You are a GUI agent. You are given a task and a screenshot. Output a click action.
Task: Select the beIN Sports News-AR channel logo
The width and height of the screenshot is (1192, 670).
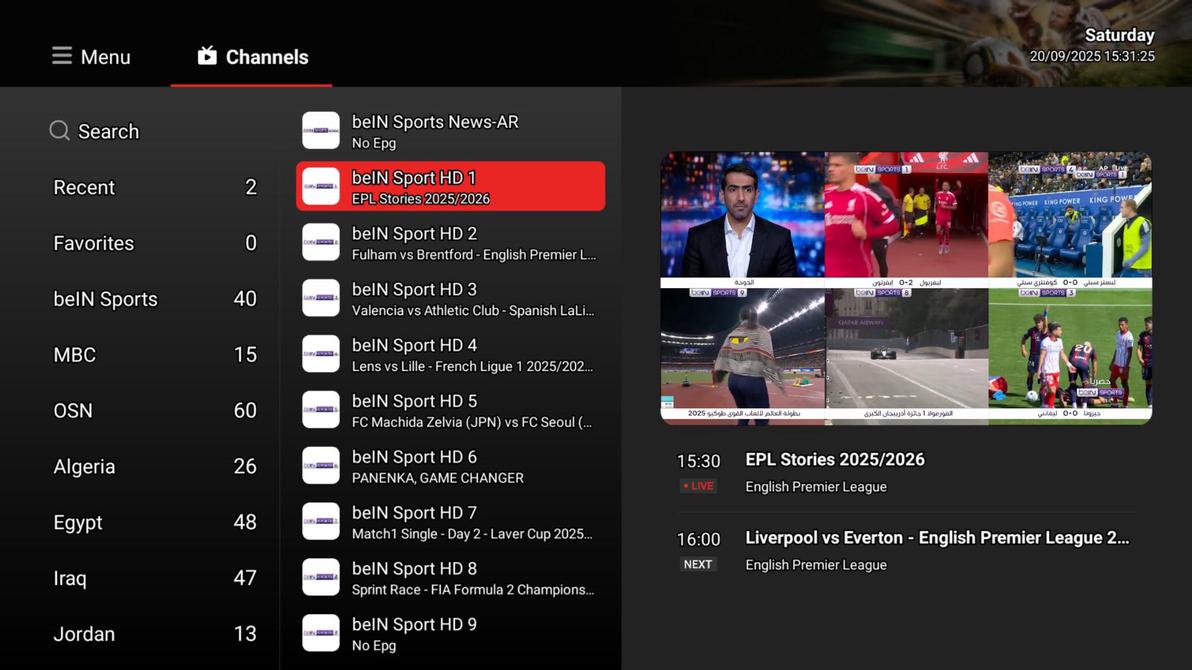click(320, 130)
